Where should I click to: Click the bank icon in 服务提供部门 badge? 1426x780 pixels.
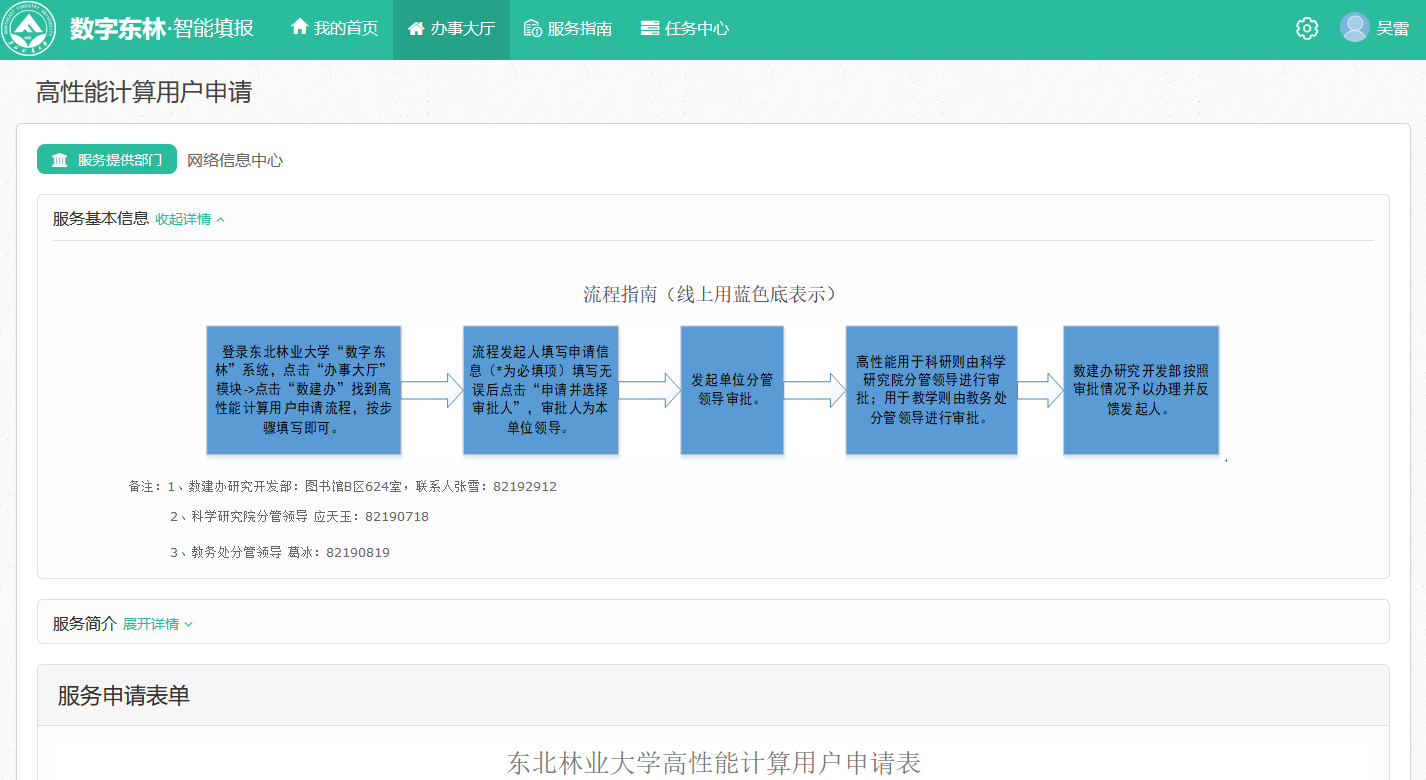click(x=60, y=160)
